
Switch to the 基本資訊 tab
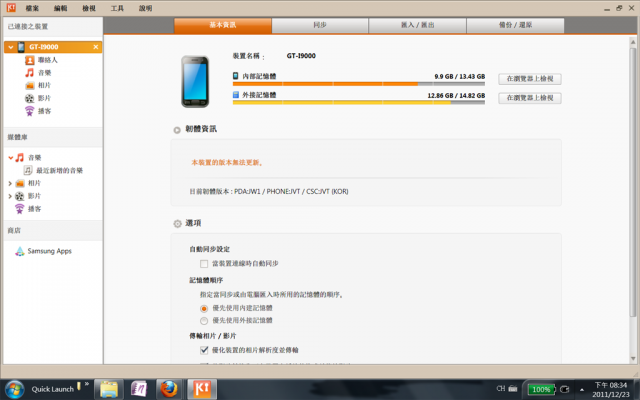(223, 25)
